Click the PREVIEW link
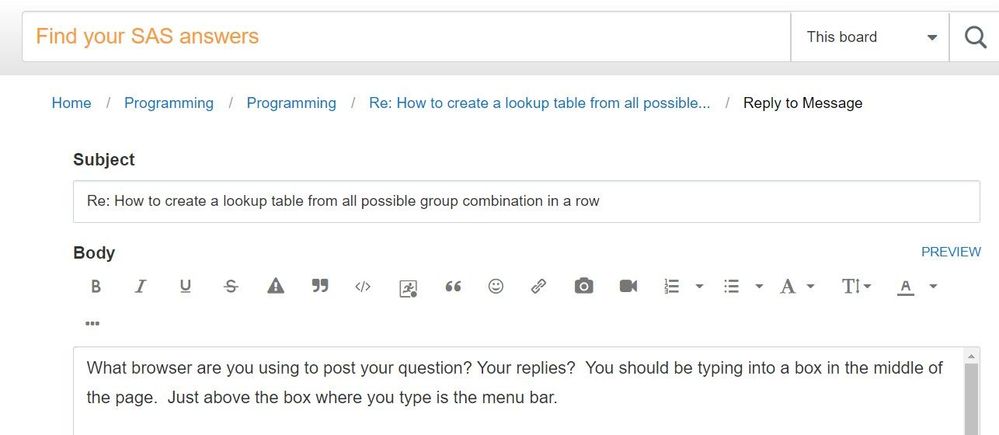The height and width of the screenshot is (435, 999). [x=951, y=252]
